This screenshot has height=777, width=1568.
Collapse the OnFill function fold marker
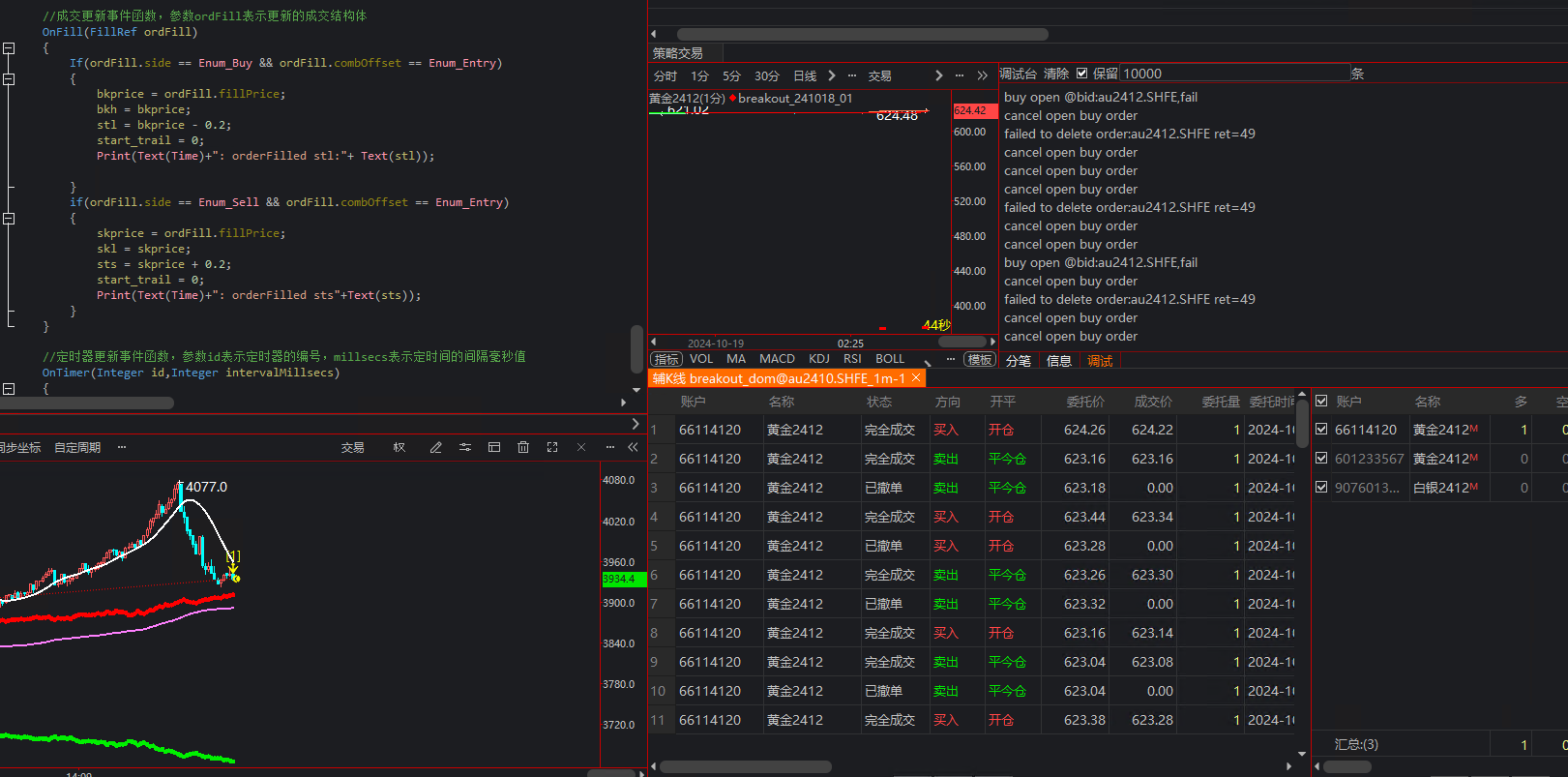point(9,47)
